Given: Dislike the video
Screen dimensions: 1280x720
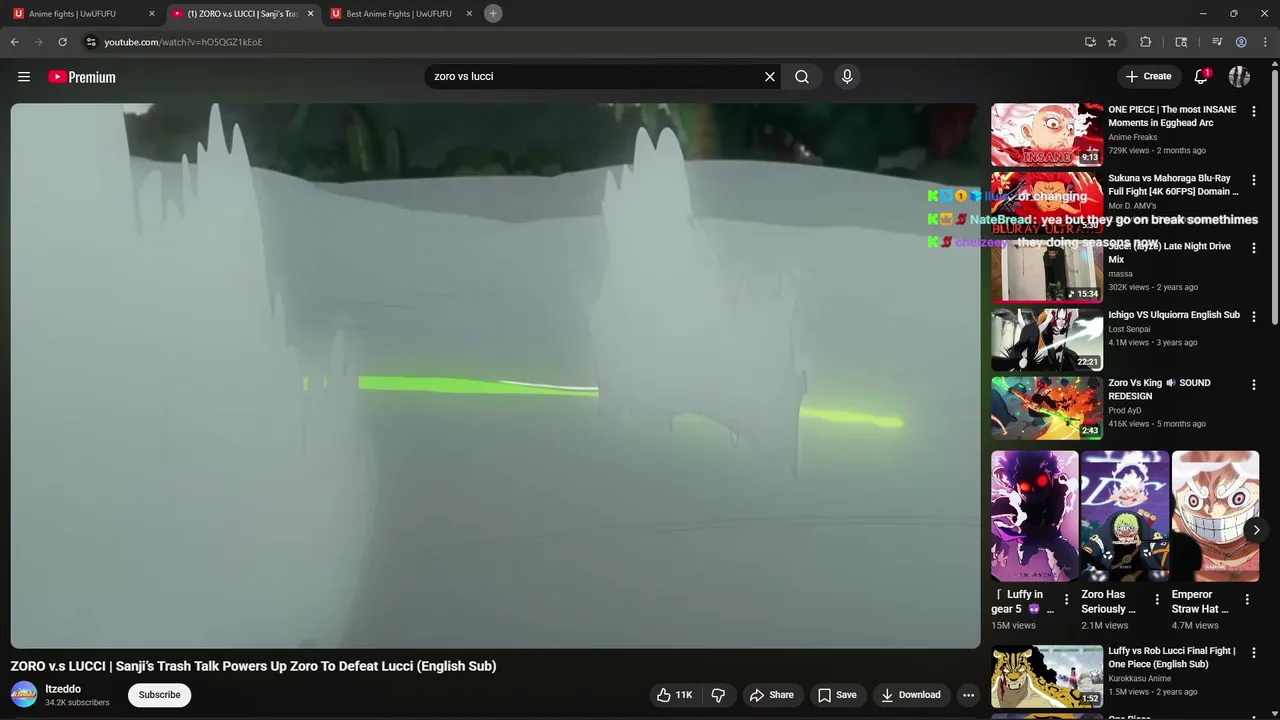Looking at the screenshot, I should (718, 695).
